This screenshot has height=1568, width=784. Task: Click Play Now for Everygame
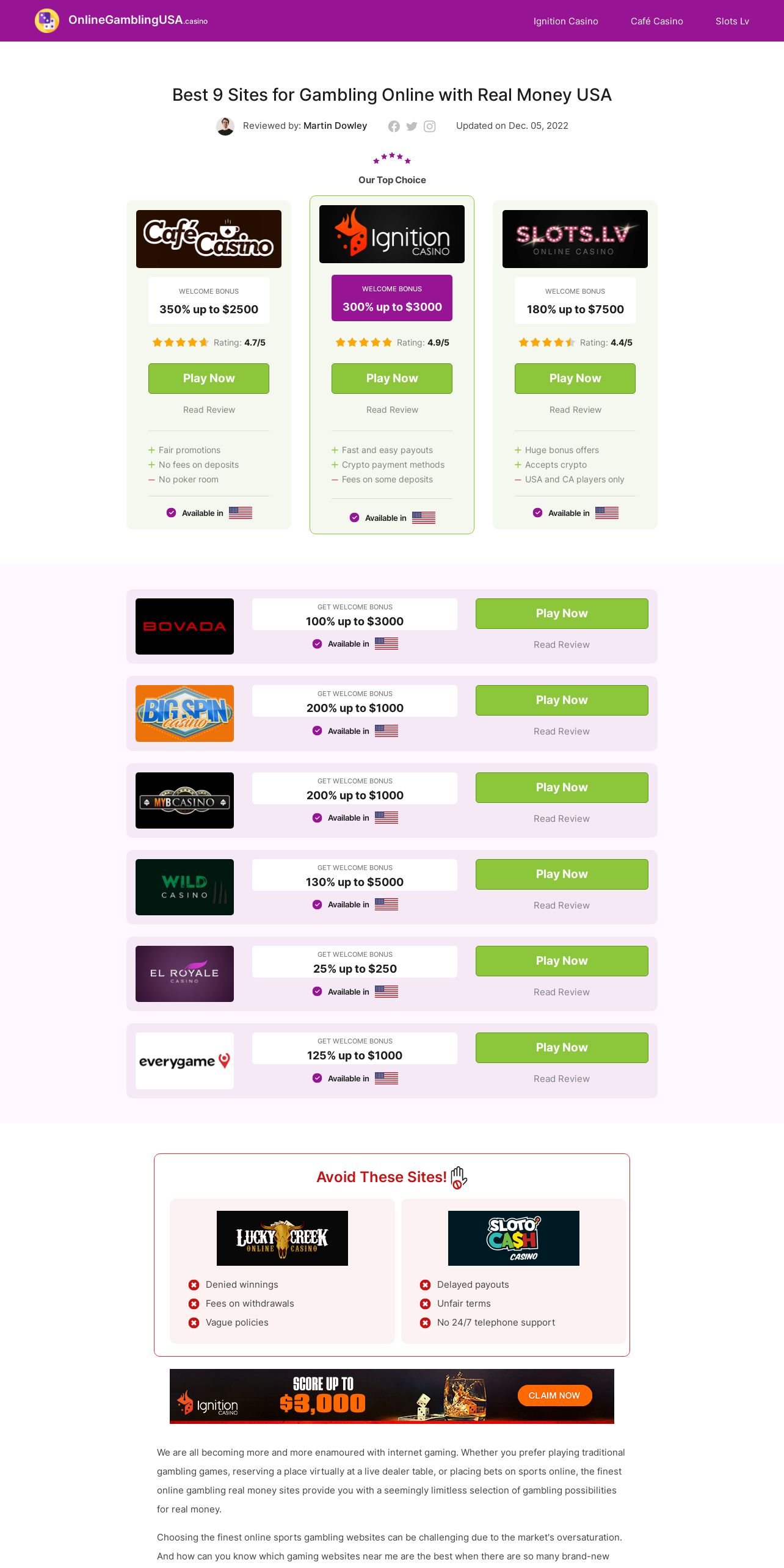562,1048
